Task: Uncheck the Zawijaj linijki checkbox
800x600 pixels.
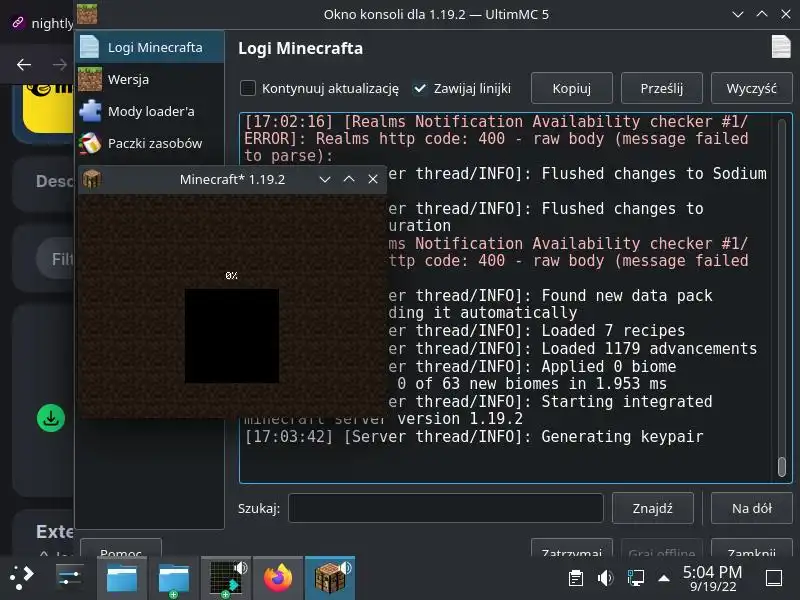Action: [x=420, y=88]
